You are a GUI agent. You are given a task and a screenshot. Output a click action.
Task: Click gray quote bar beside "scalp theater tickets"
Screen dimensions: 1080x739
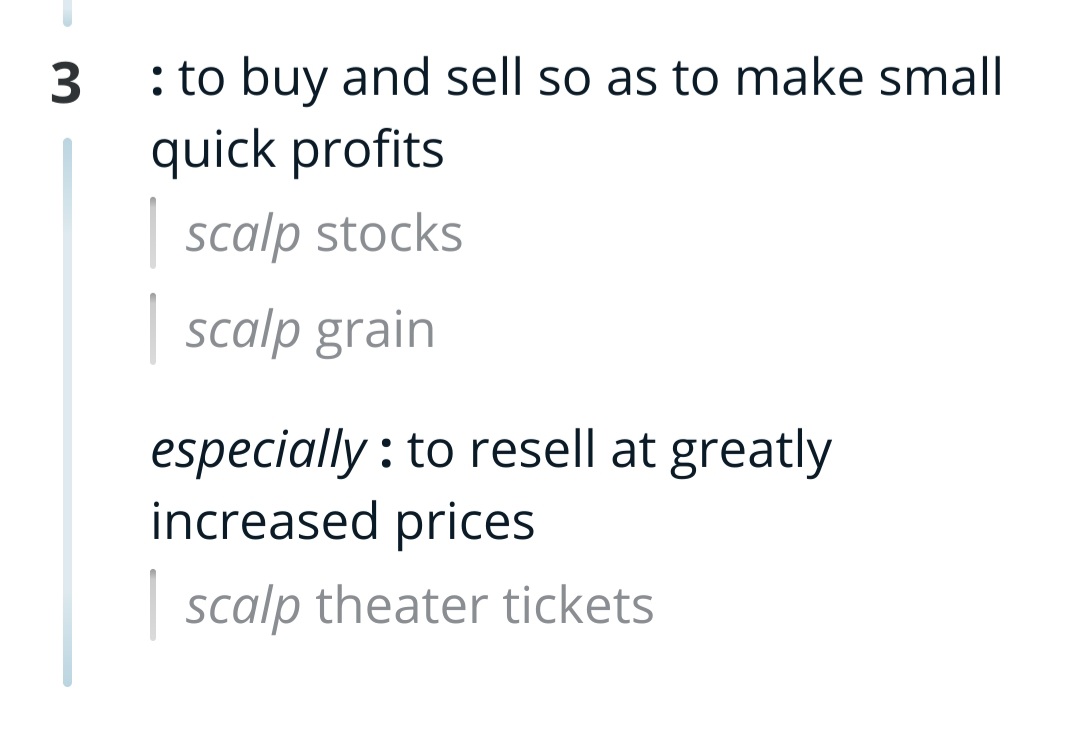(152, 605)
